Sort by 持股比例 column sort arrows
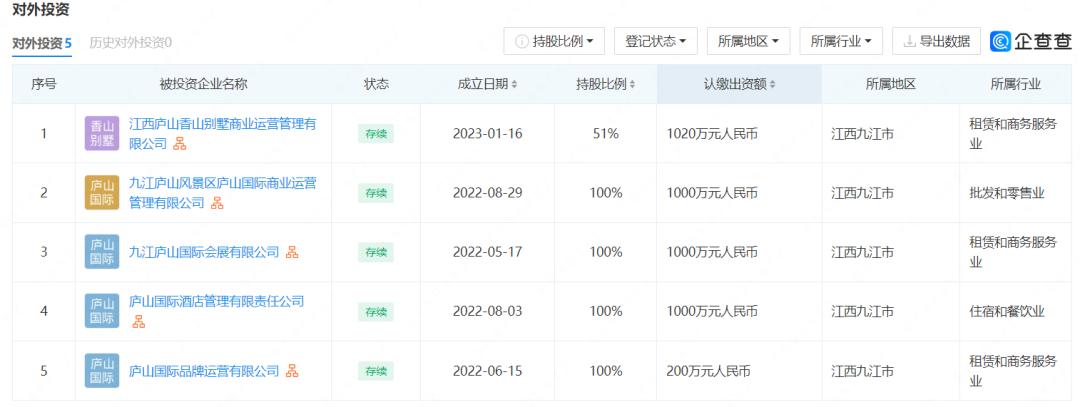The height and width of the screenshot is (407, 1080). [x=632, y=85]
